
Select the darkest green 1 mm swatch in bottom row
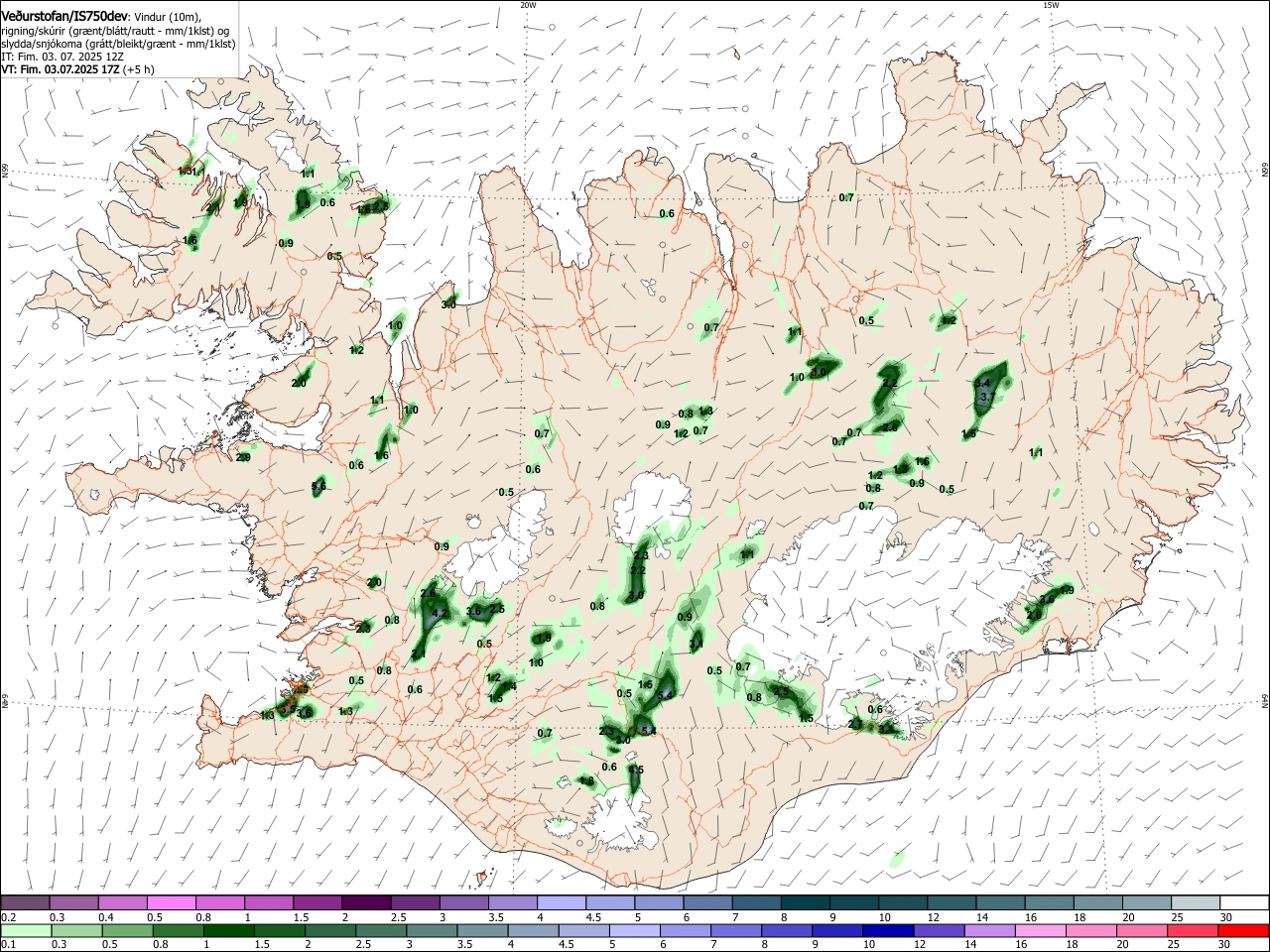tap(228, 931)
